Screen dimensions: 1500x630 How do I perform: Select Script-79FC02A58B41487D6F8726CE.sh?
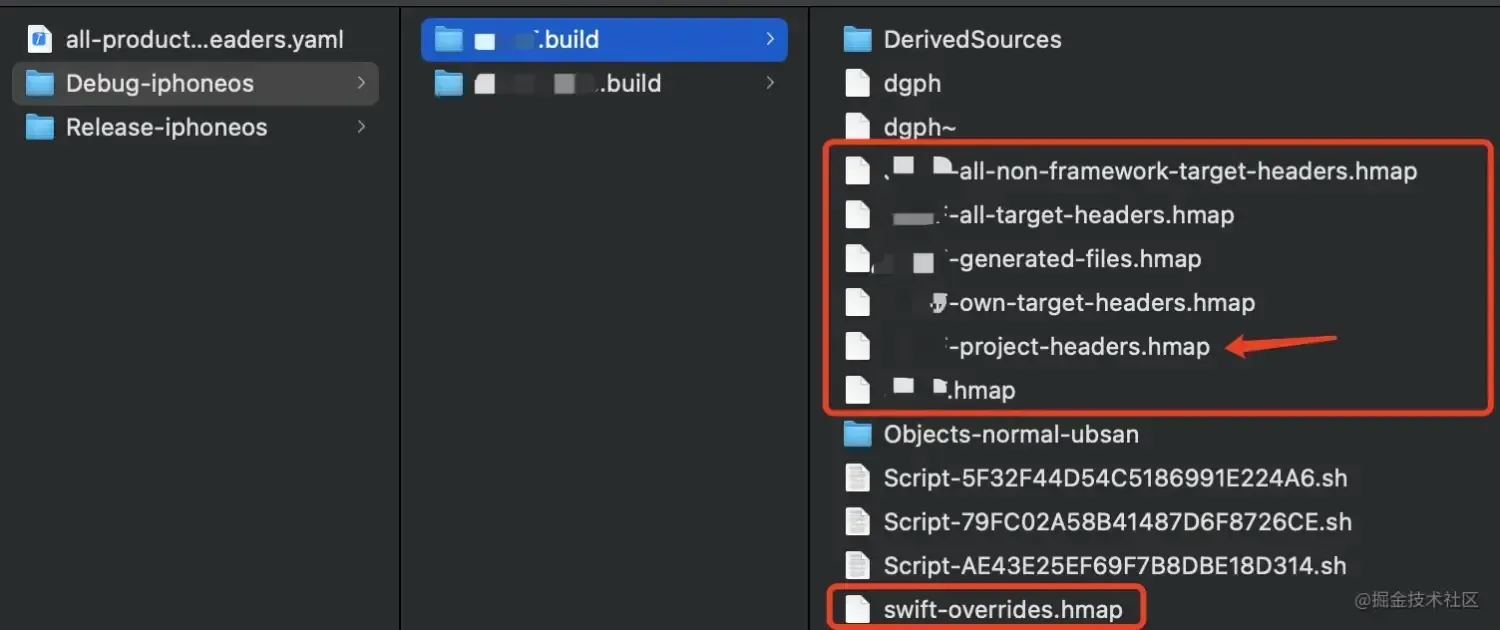1117,522
